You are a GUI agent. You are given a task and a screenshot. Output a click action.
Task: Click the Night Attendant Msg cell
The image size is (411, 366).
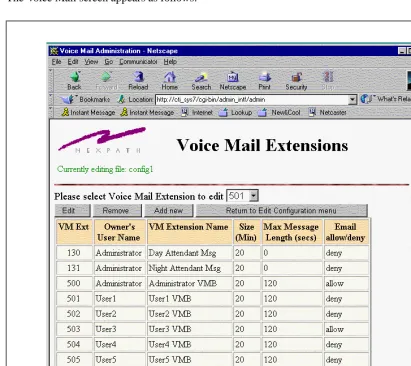click(x=190, y=268)
